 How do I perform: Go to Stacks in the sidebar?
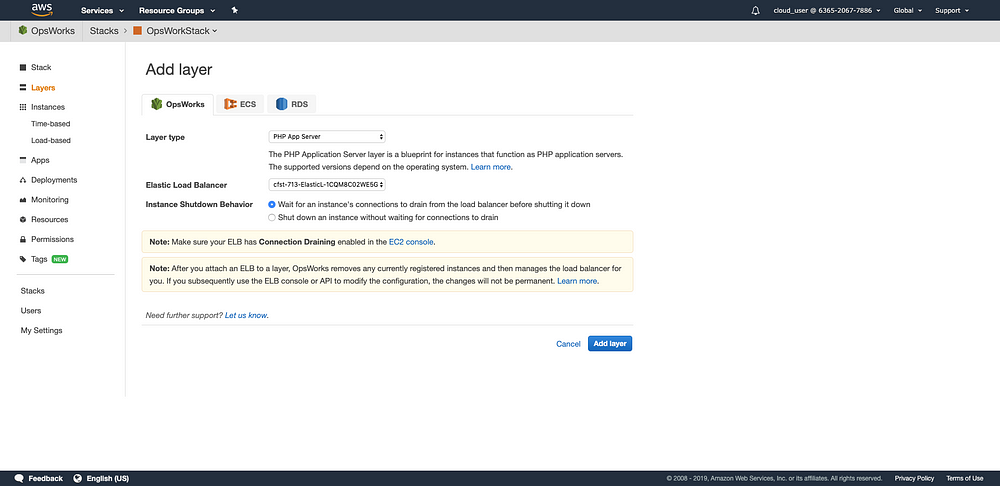33,291
